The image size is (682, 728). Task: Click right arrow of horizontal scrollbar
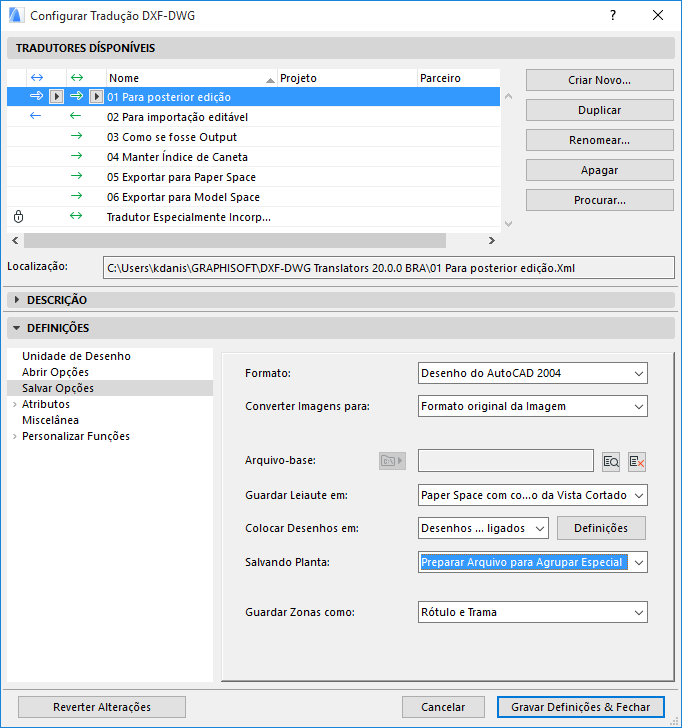[492, 240]
